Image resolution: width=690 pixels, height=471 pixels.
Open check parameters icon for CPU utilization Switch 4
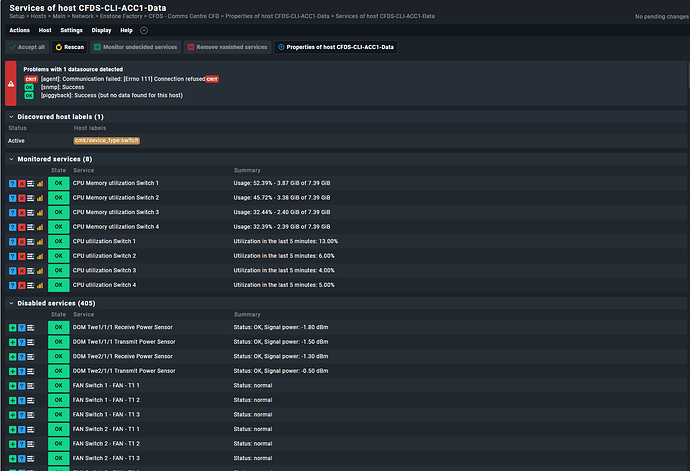(31, 285)
